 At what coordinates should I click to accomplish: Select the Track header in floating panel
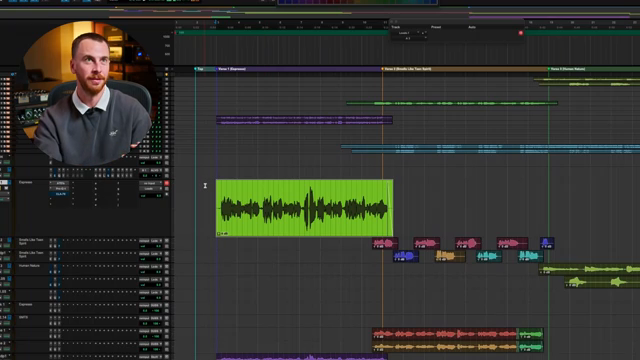[x=396, y=27]
